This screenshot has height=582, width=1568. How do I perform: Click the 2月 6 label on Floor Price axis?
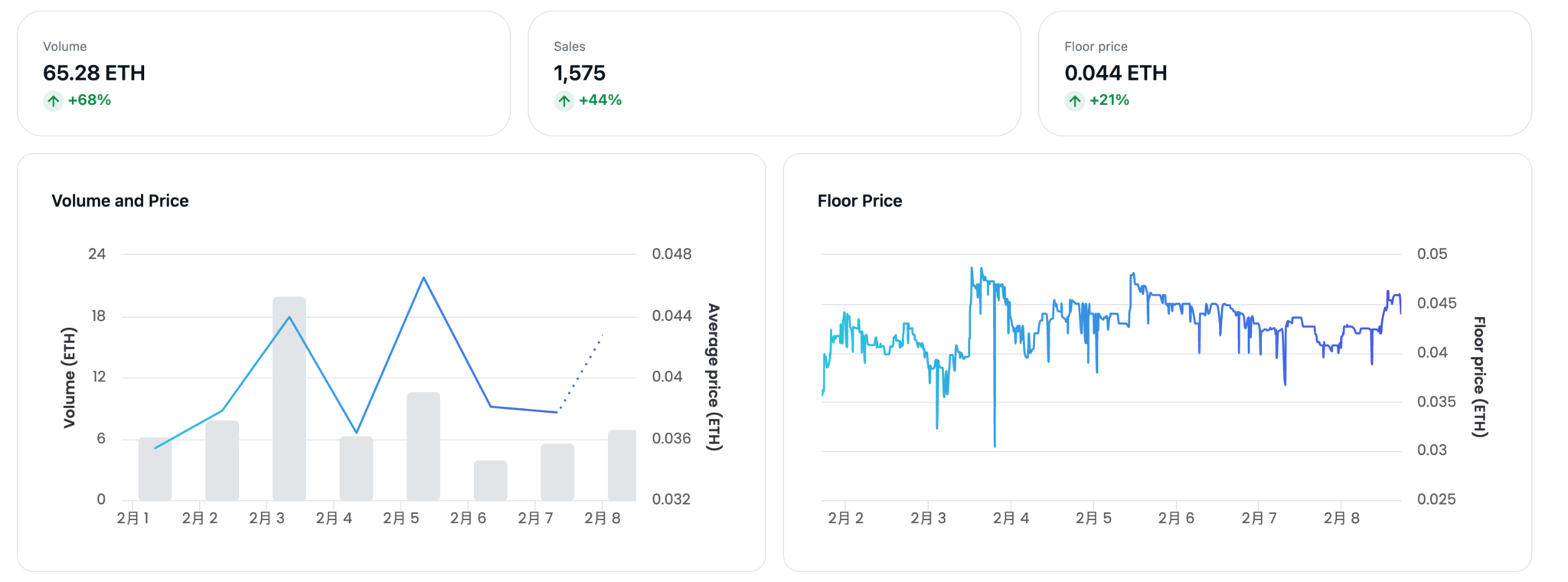[1176, 518]
